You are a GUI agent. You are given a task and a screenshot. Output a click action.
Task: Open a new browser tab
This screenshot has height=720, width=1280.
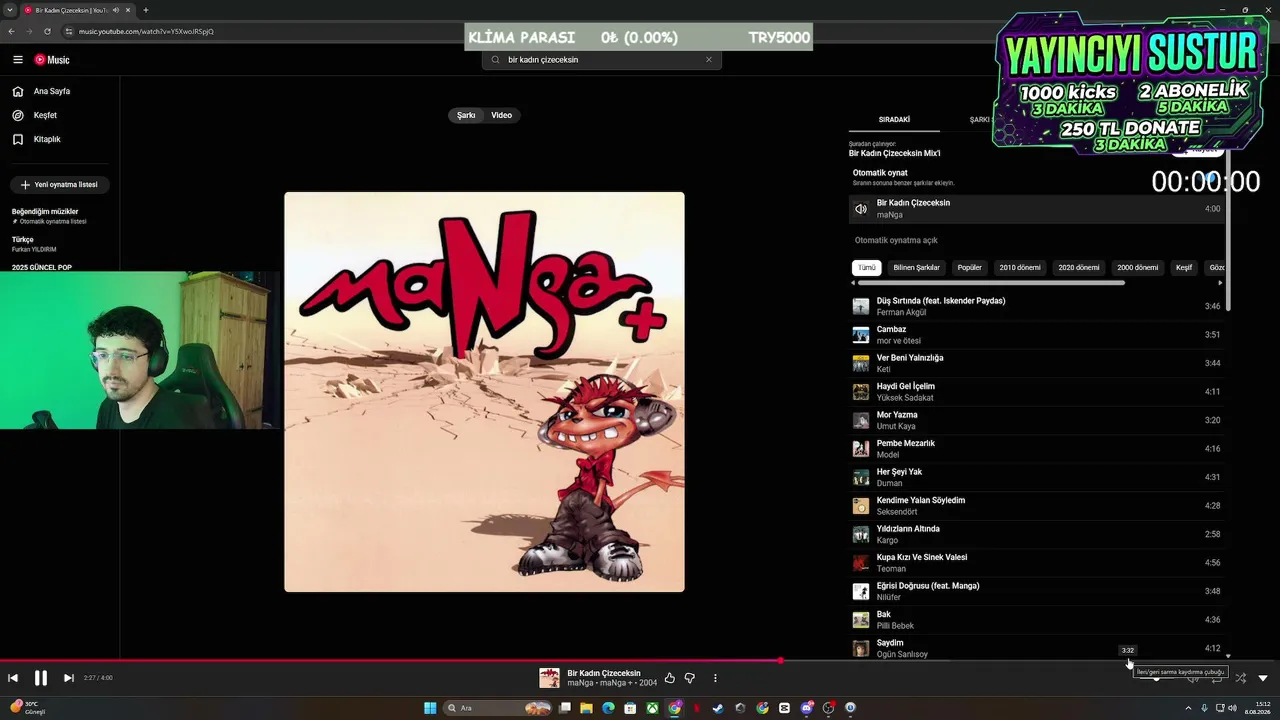[x=145, y=10]
